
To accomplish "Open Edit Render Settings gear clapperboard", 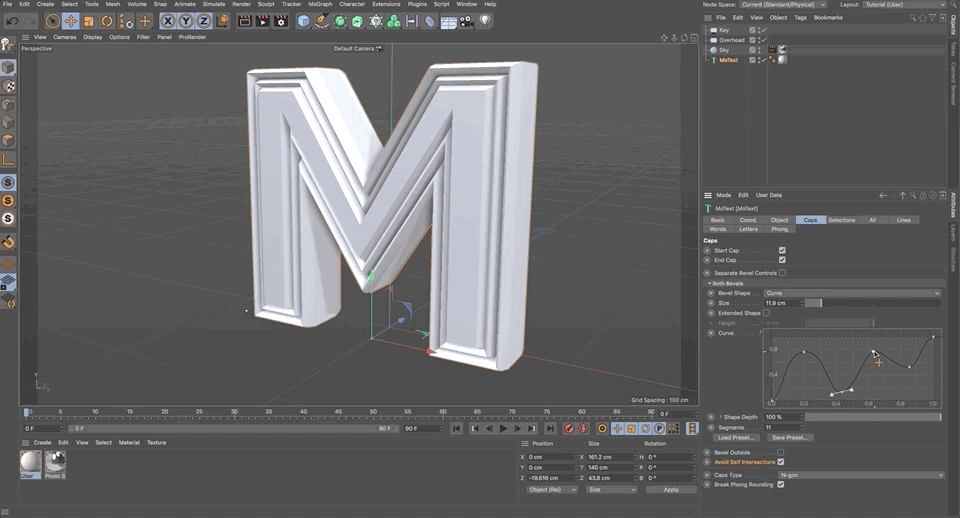I will pos(281,21).
